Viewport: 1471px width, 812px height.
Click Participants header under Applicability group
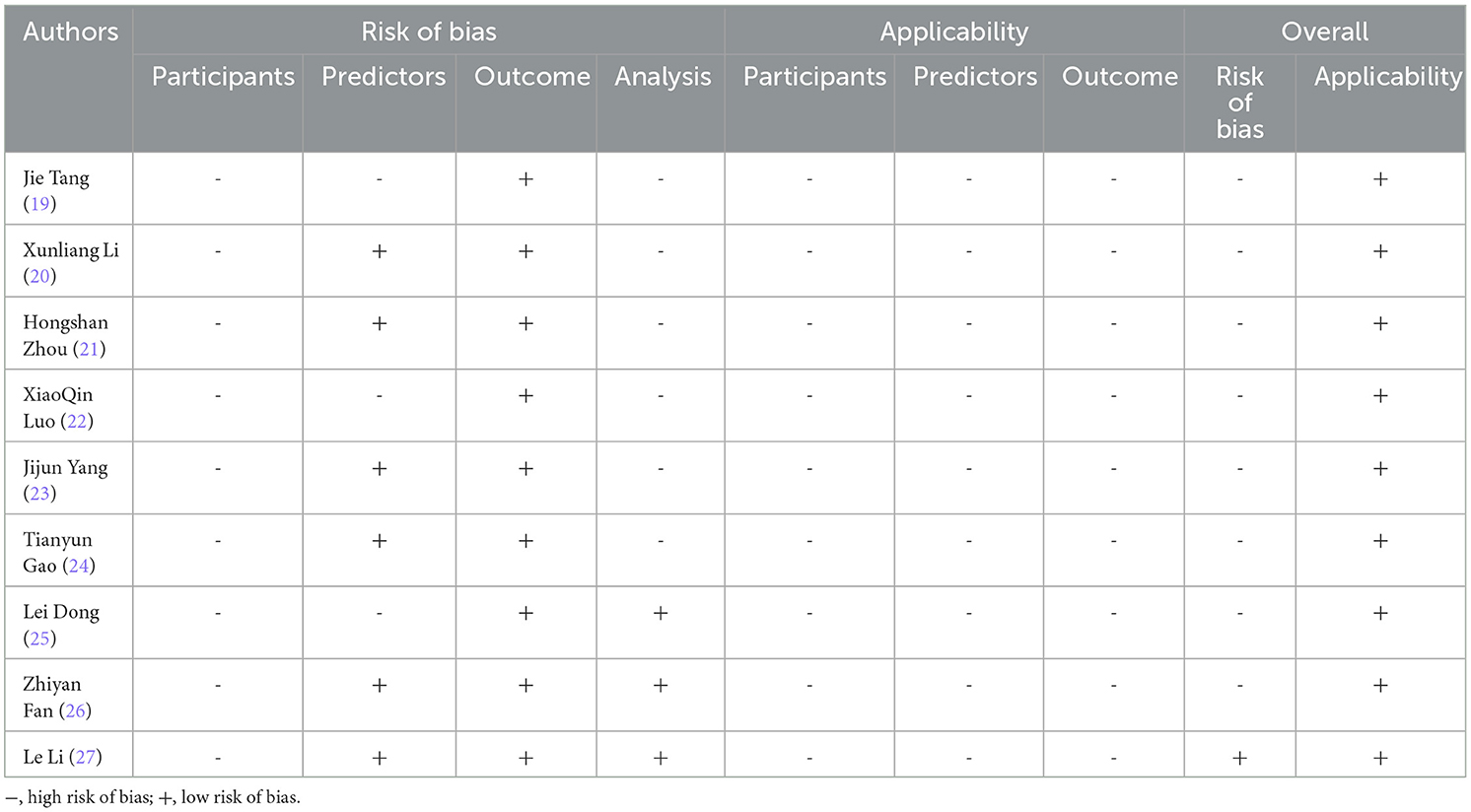tap(814, 77)
